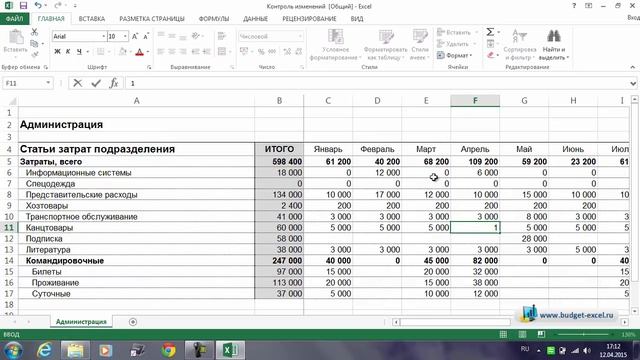Click the Save icon in quick access toolbar
Viewport: 640px width, 360px height.
23,6
